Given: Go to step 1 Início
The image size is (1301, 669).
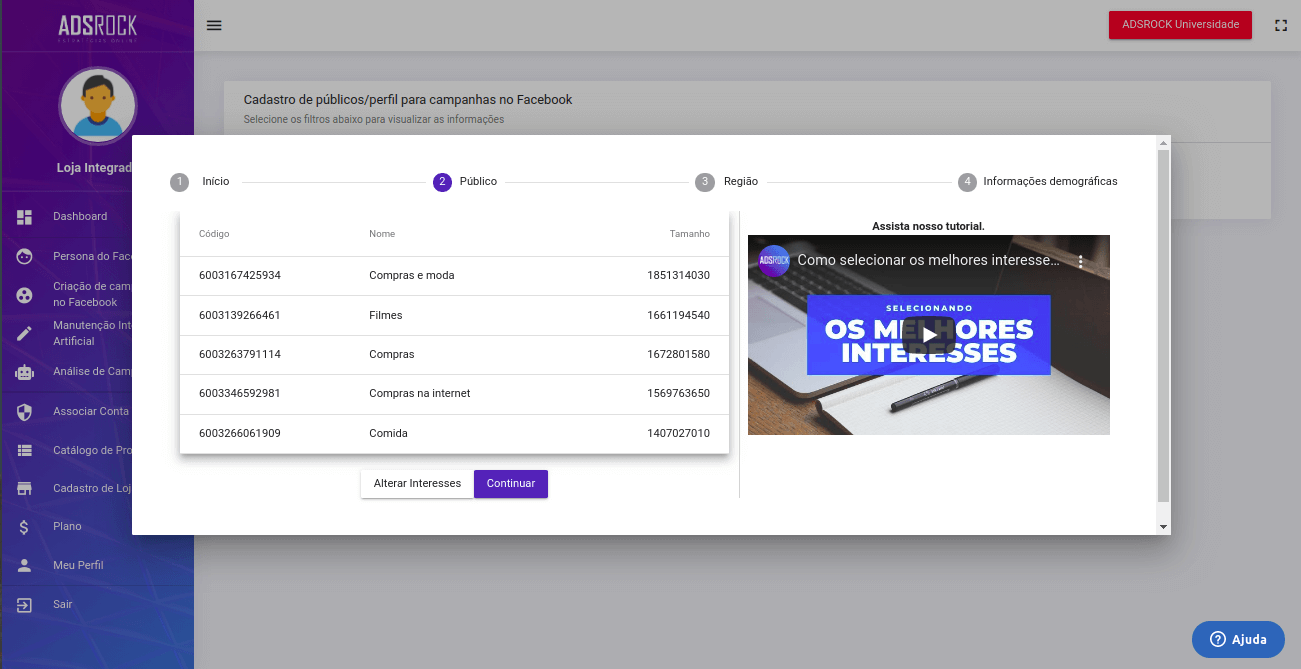Looking at the screenshot, I should coord(200,182).
